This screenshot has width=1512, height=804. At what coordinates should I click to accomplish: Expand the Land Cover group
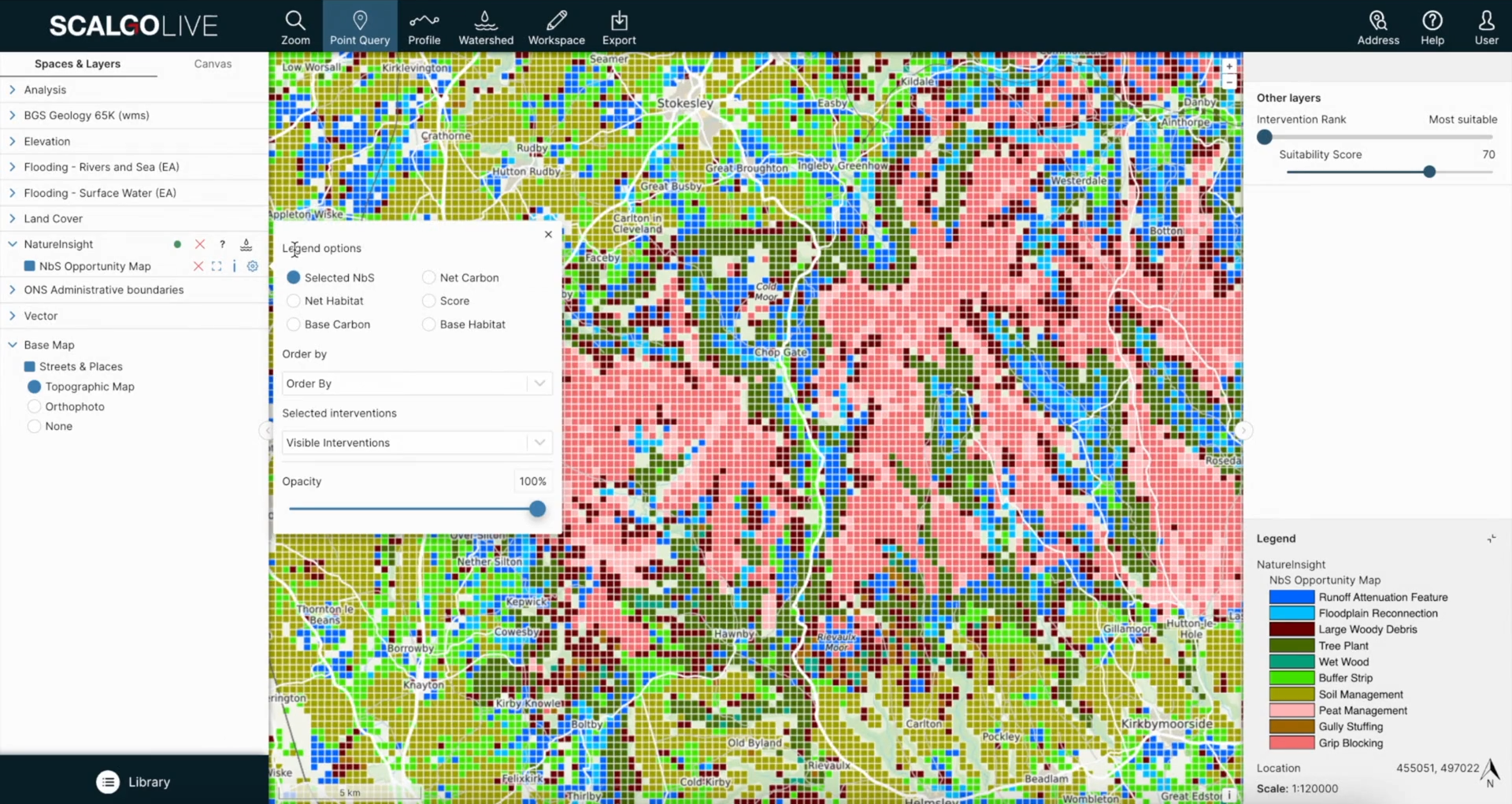click(x=13, y=219)
